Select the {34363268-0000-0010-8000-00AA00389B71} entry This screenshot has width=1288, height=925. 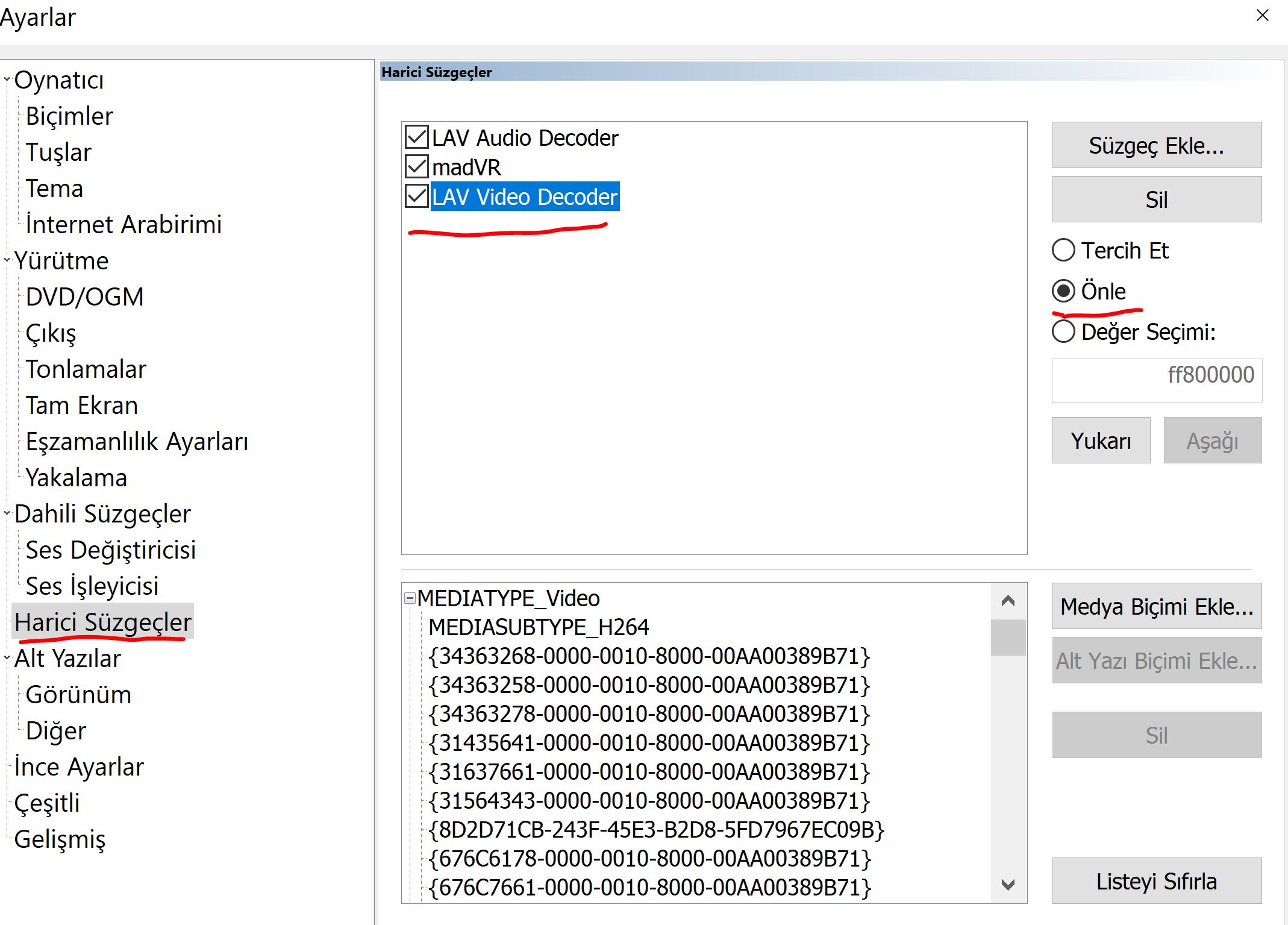click(649, 656)
